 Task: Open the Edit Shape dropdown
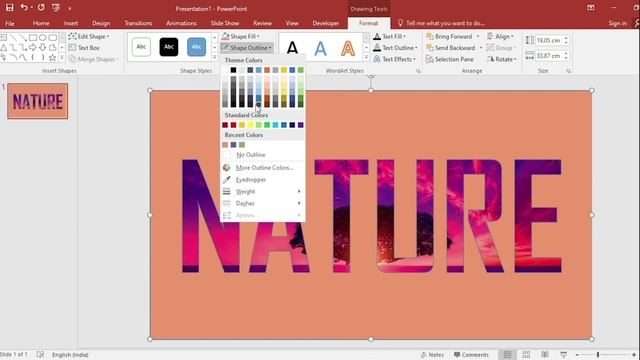89,36
